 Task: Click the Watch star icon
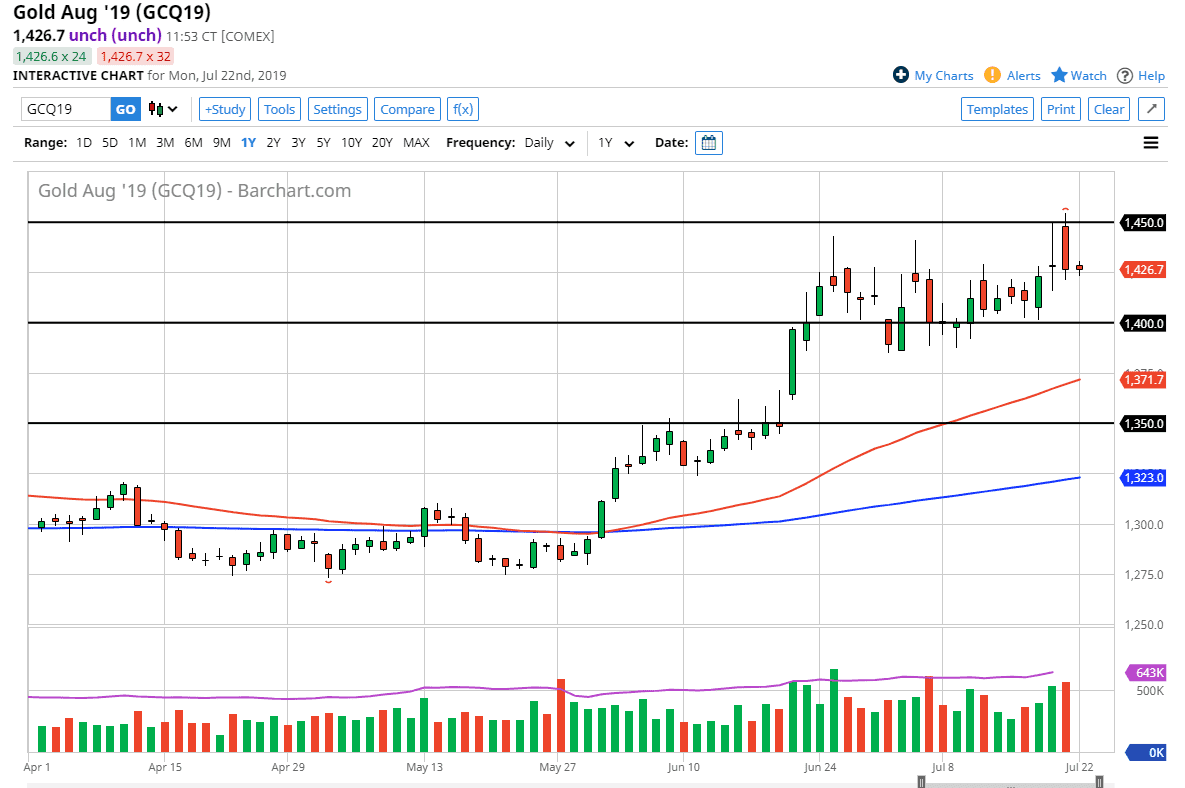pos(1059,75)
